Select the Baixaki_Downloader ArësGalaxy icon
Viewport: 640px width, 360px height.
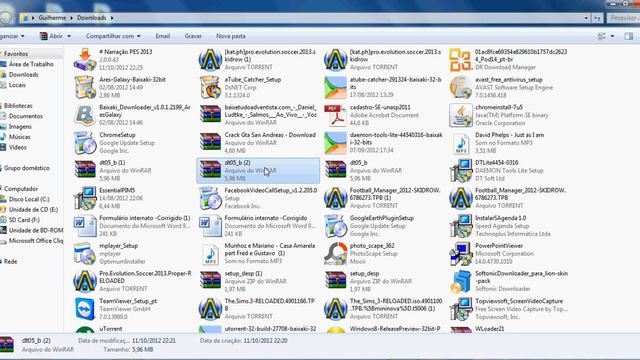85,115
